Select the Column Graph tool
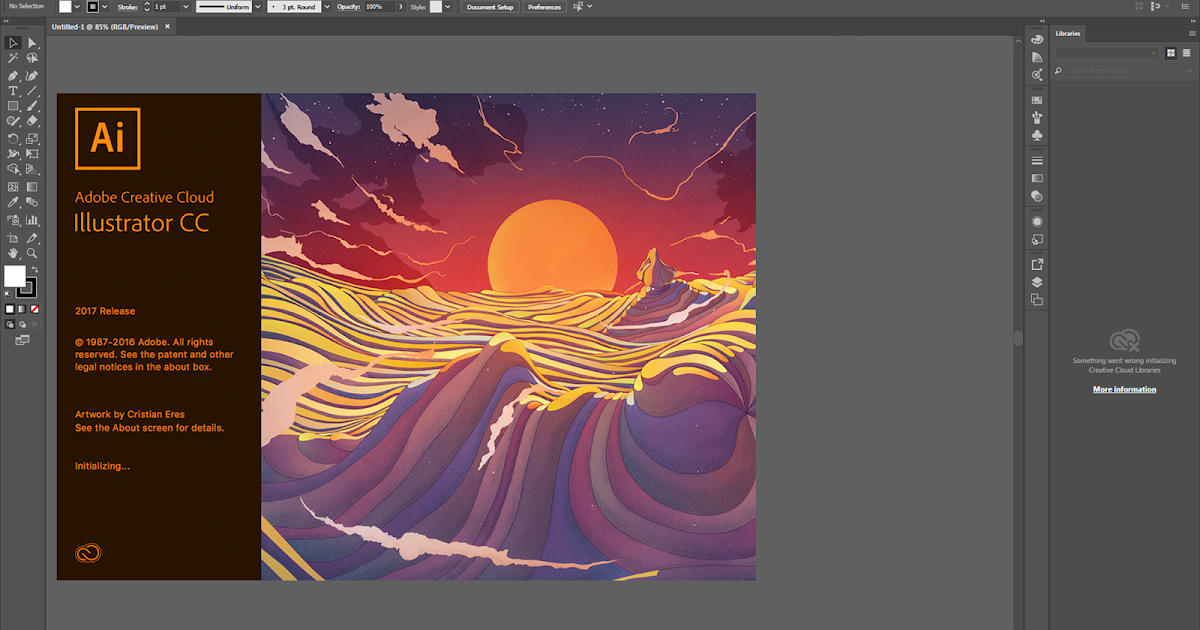Image resolution: width=1200 pixels, height=630 pixels. pyautogui.click(x=32, y=219)
